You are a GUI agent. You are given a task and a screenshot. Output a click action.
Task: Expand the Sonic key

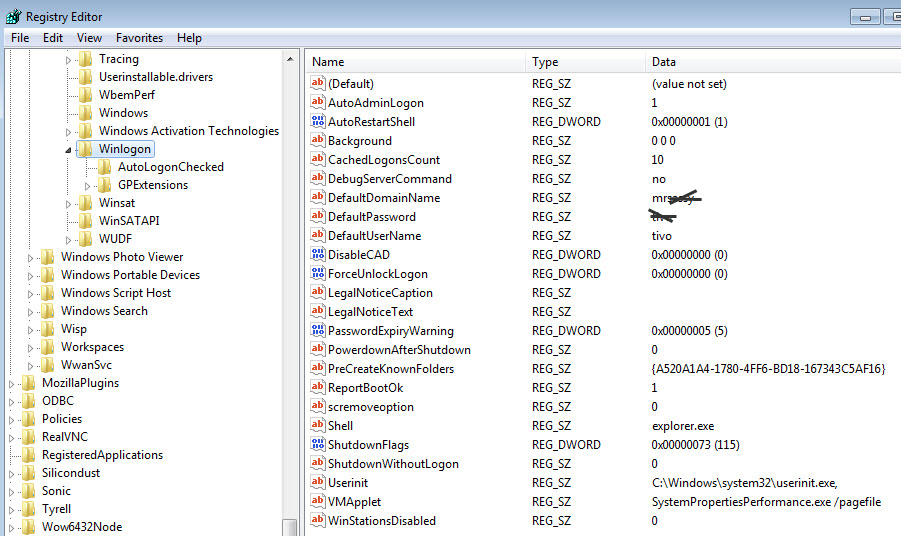(x=11, y=492)
